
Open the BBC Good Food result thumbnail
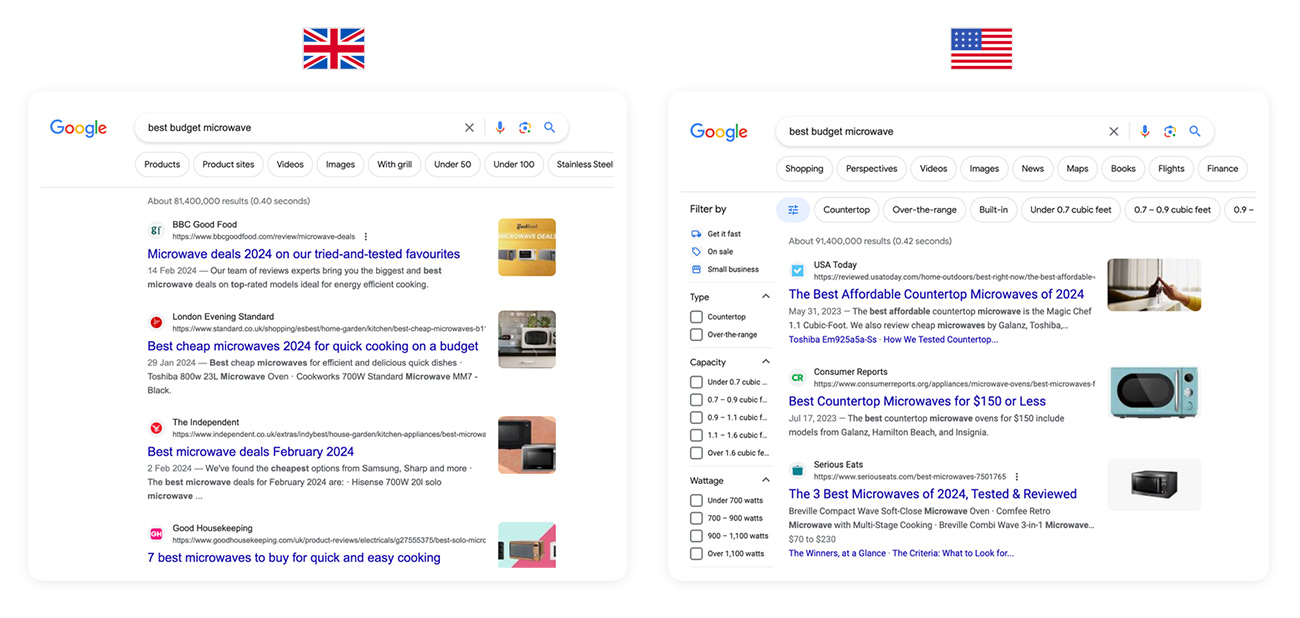pos(527,247)
